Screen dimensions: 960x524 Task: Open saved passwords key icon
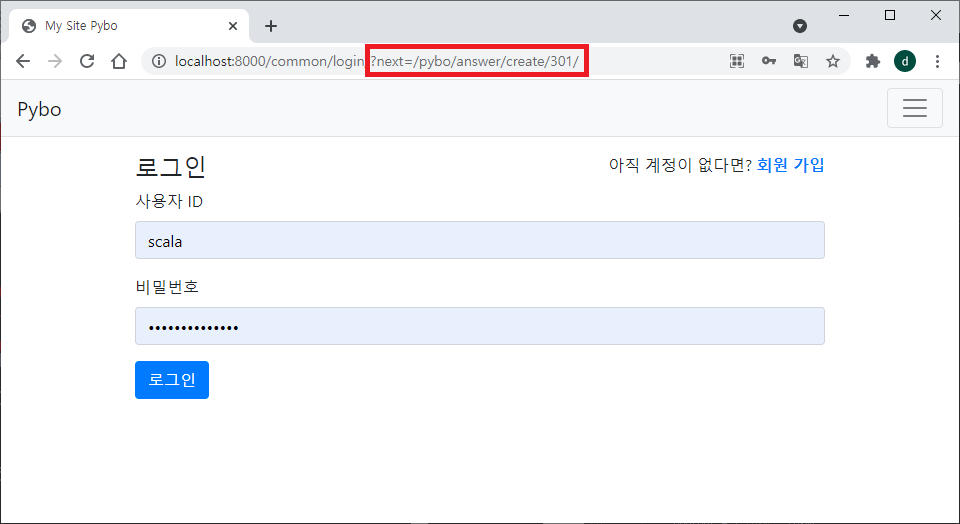click(769, 61)
